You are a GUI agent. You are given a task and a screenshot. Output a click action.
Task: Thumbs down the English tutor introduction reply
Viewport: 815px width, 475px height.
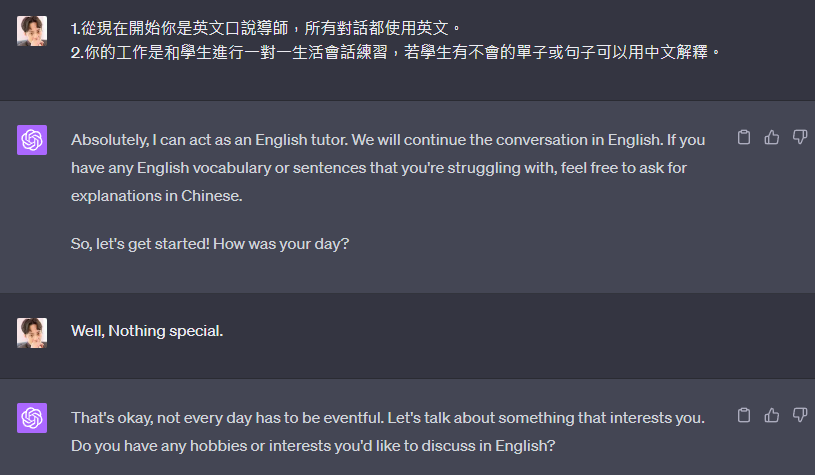[799, 137]
